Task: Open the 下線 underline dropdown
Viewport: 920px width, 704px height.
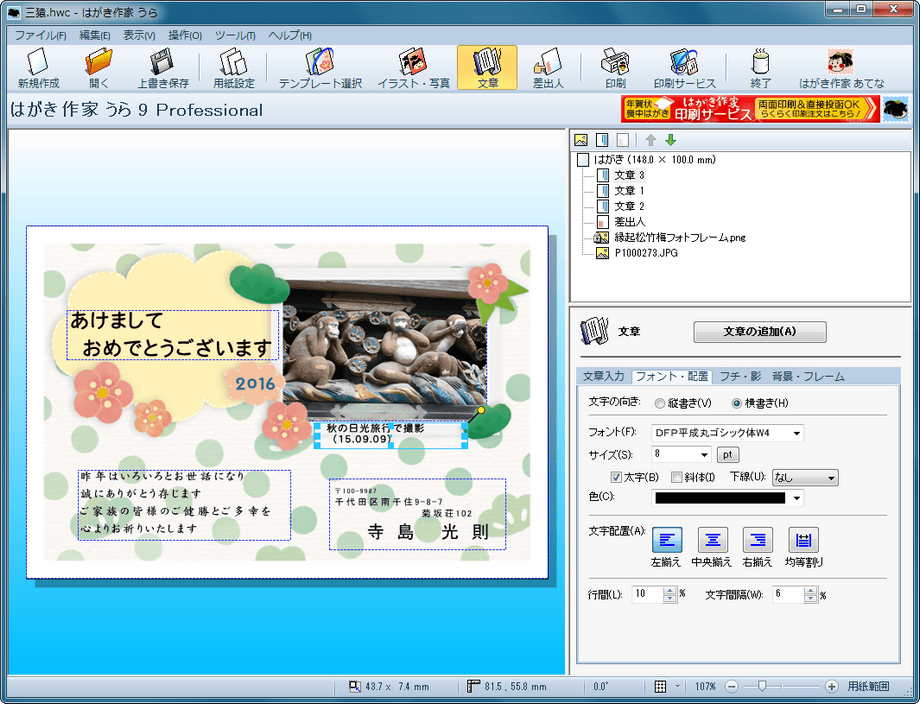Action: [x=804, y=478]
